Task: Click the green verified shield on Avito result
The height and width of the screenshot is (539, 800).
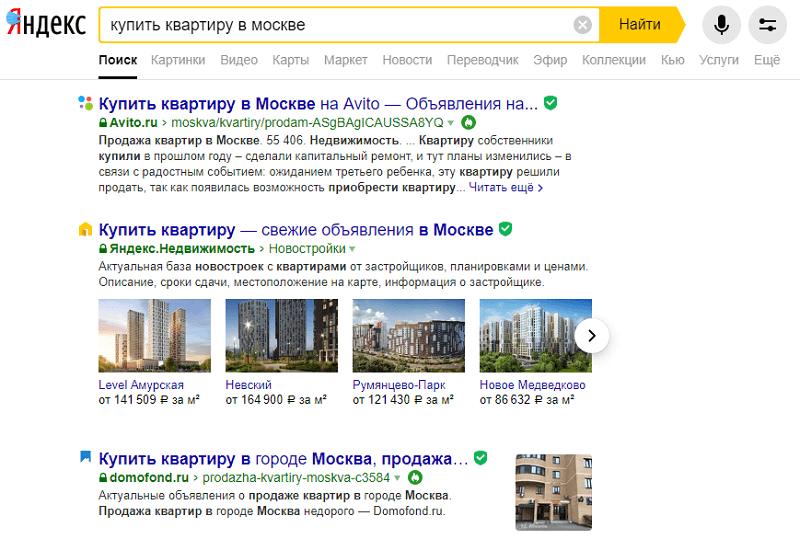Action: 550,103
